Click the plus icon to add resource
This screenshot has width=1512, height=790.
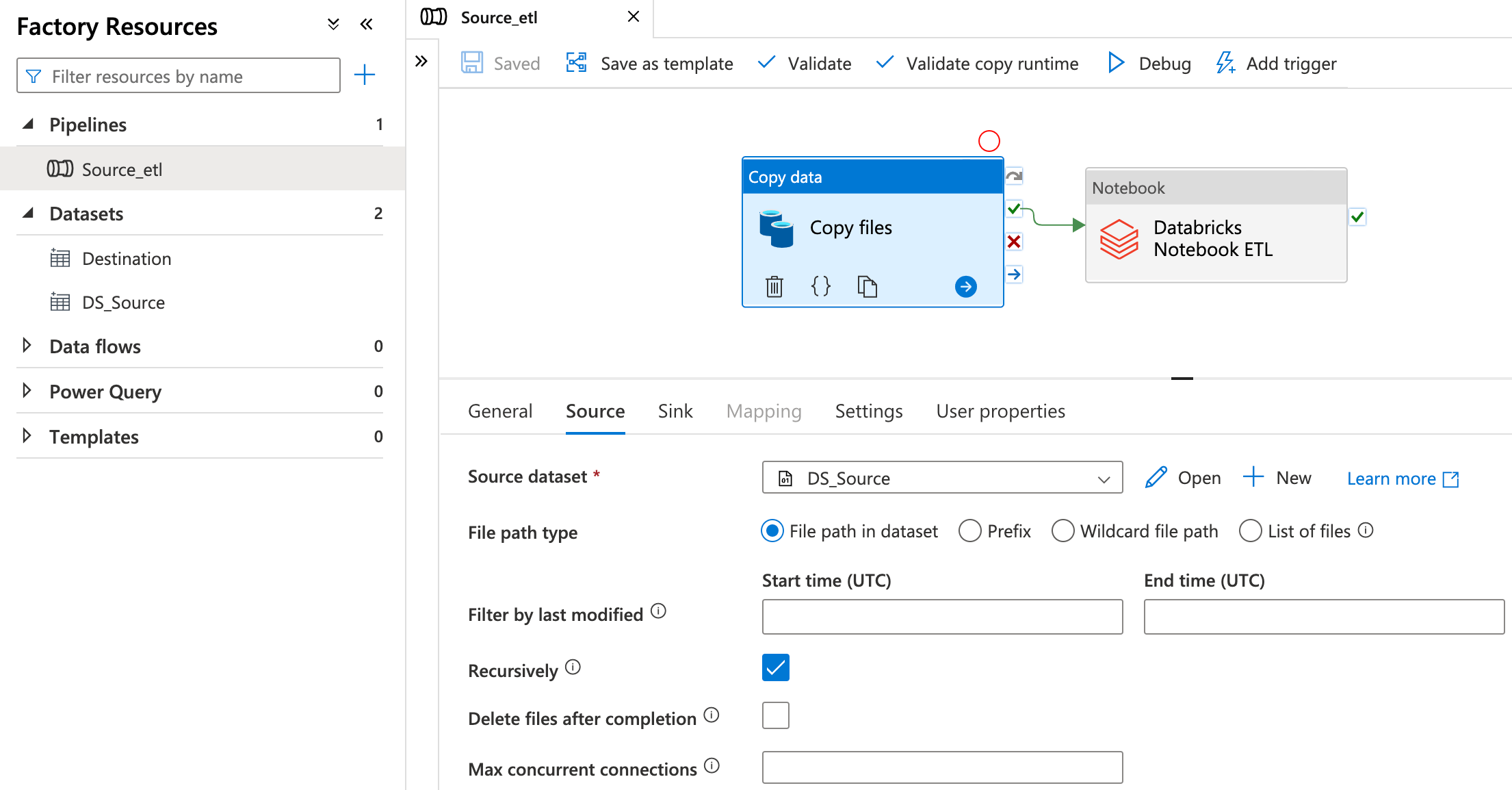coord(365,75)
